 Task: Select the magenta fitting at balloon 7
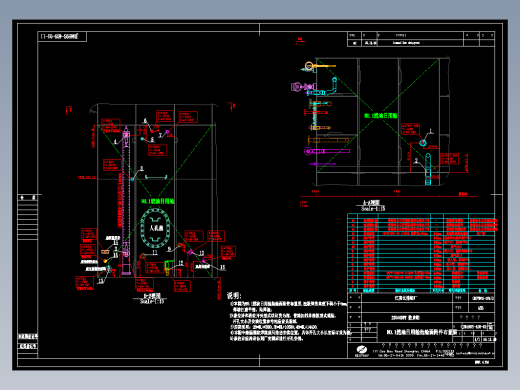[168, 132]
